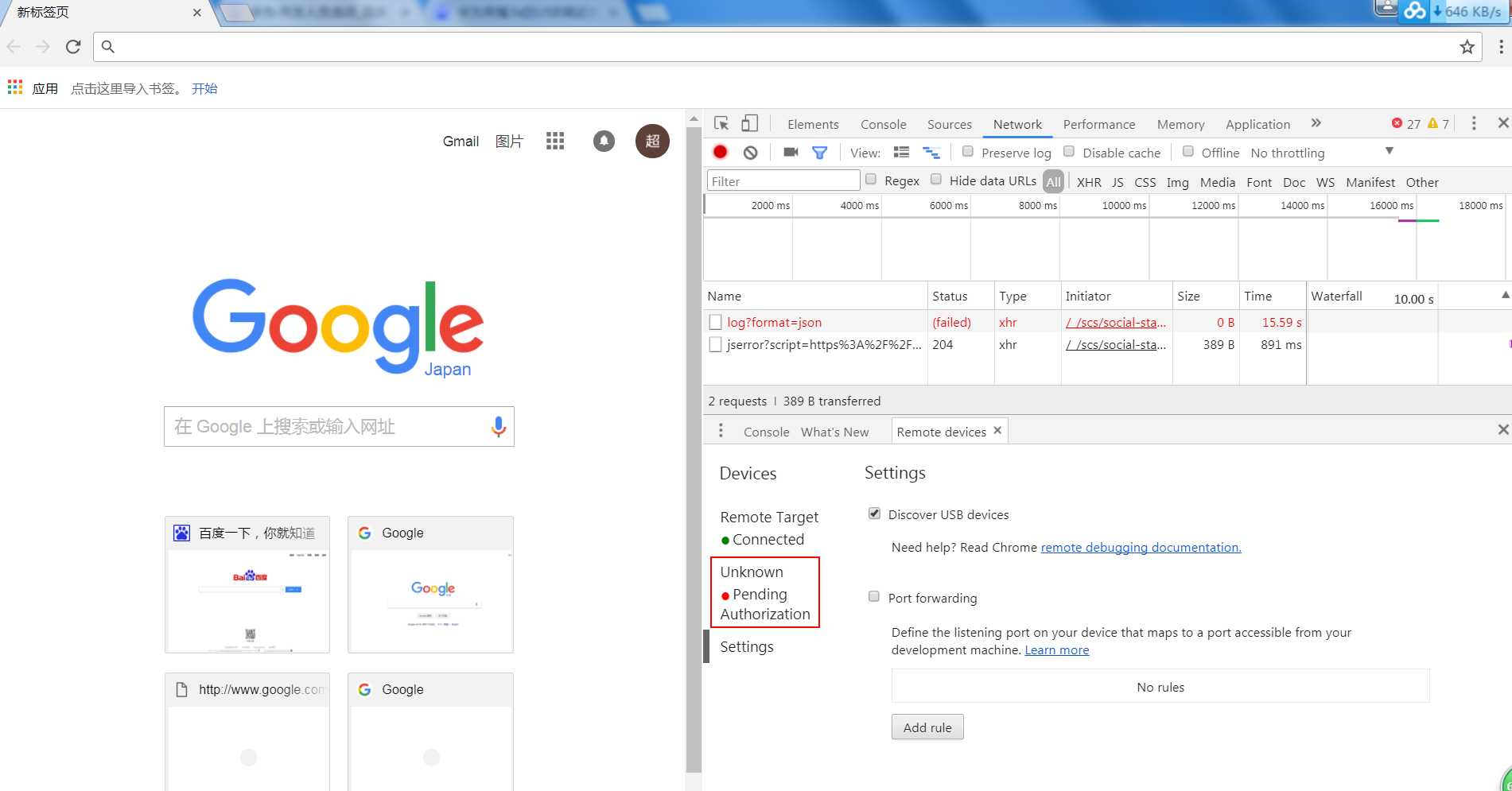1512x791 pixels.
Task: Enable Port forwarding checkbox
Action: pyautogui.click(x=874, y=596)
